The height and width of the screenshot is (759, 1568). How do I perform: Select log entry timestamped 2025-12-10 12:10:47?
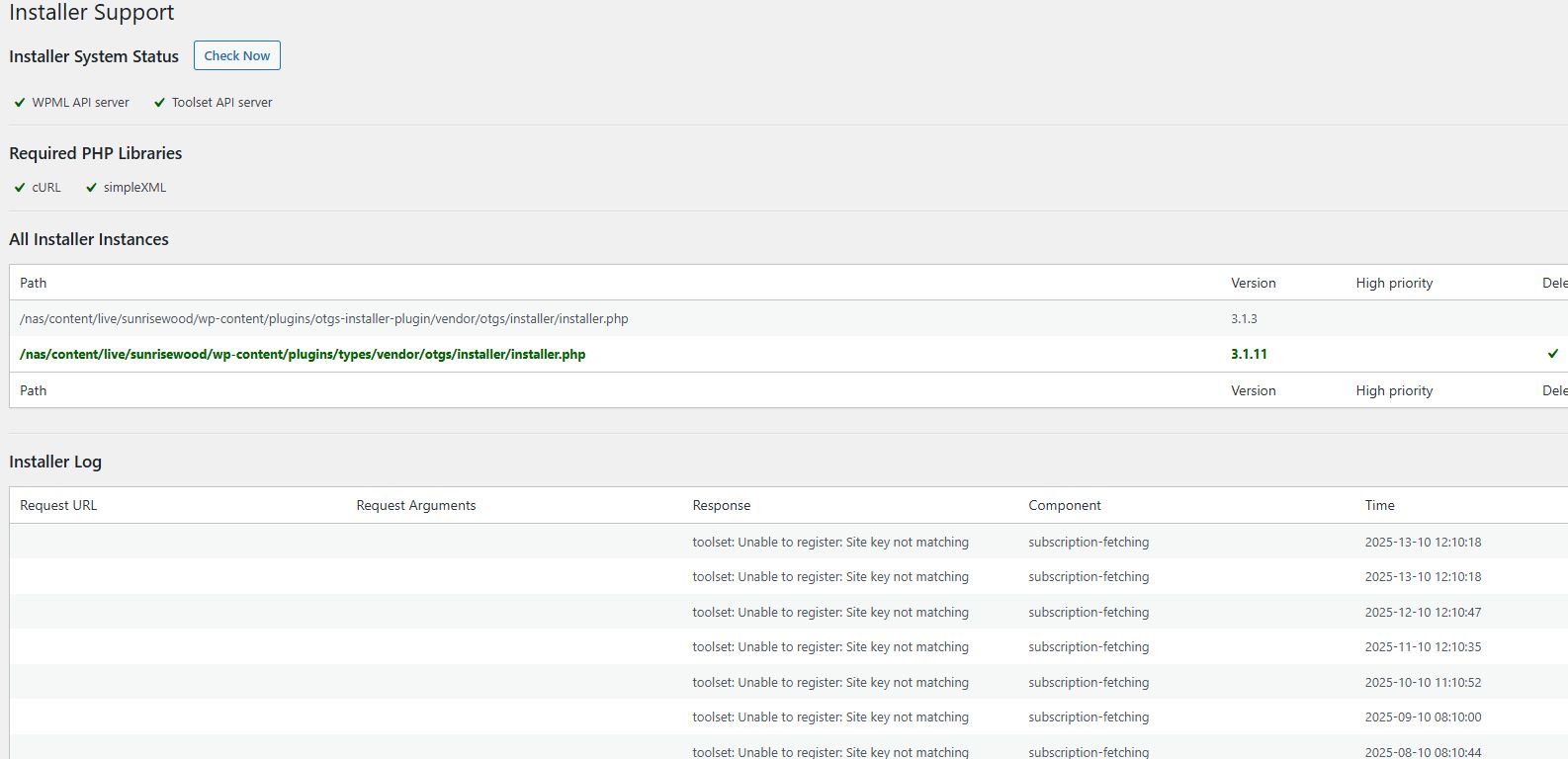tap(1423, 612)
